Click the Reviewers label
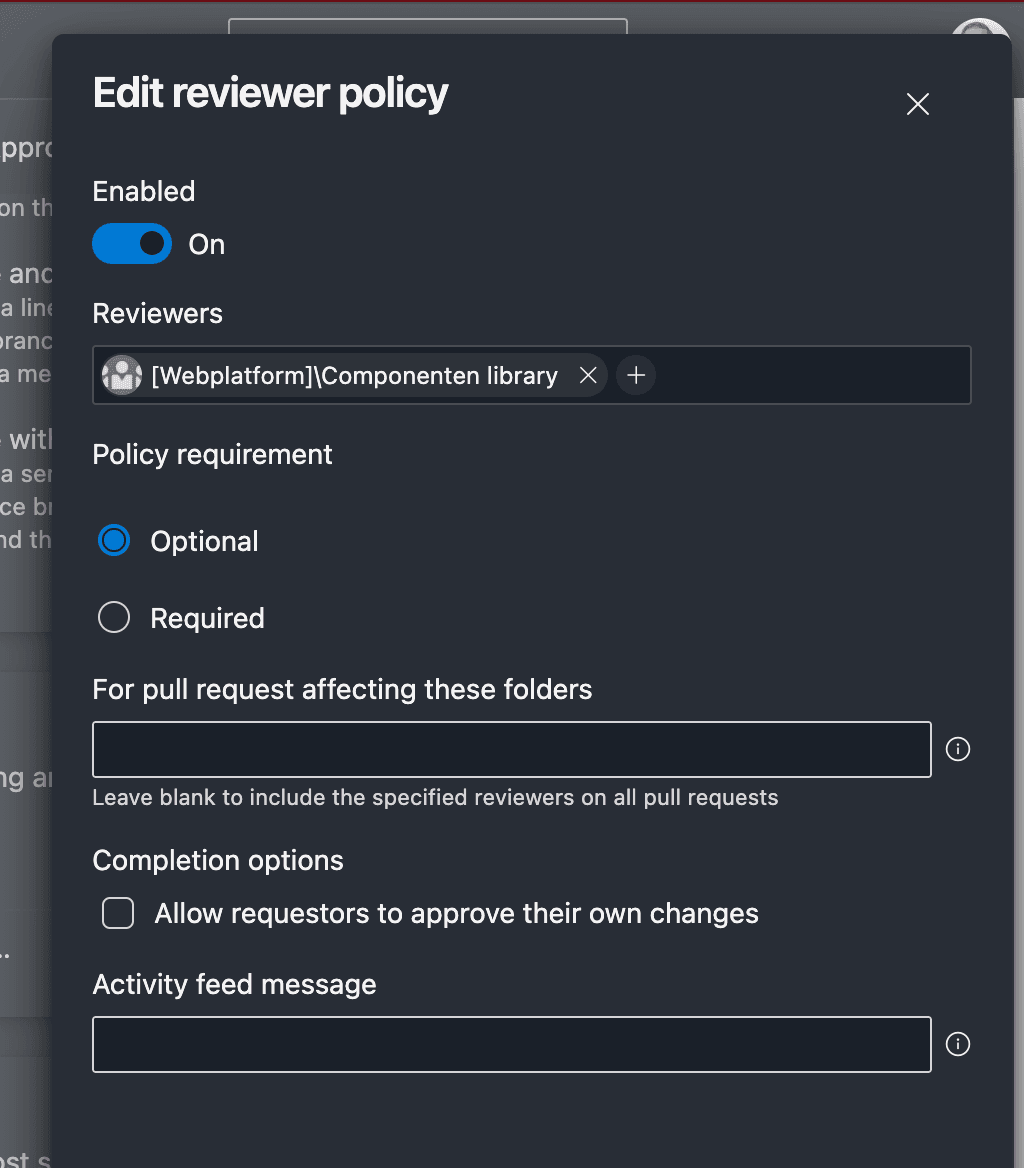The height and width of the screenshot is (1168, 1024). tap(157, 313)
